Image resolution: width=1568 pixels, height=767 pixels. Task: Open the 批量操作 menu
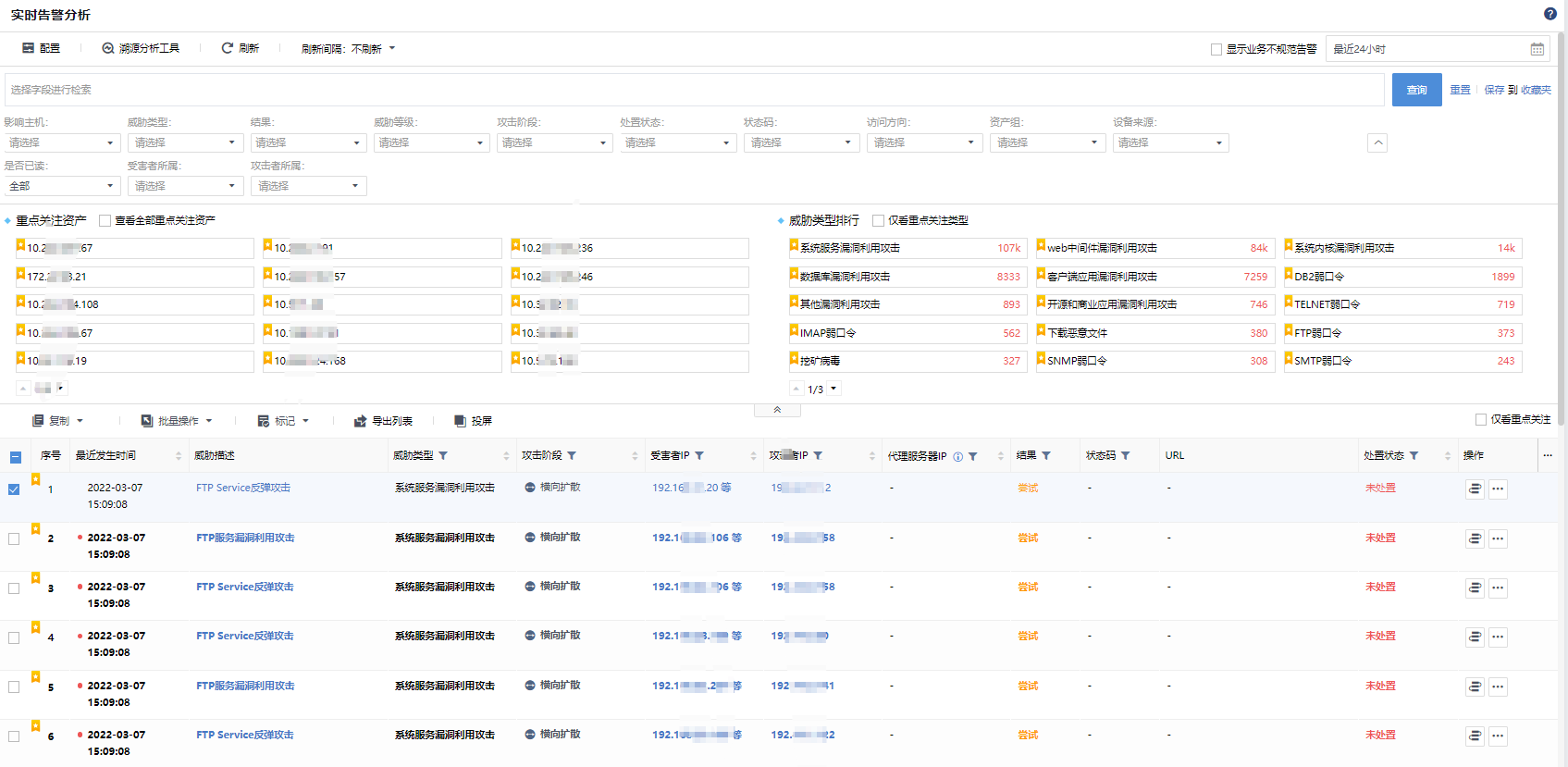[x=177, y=421]
